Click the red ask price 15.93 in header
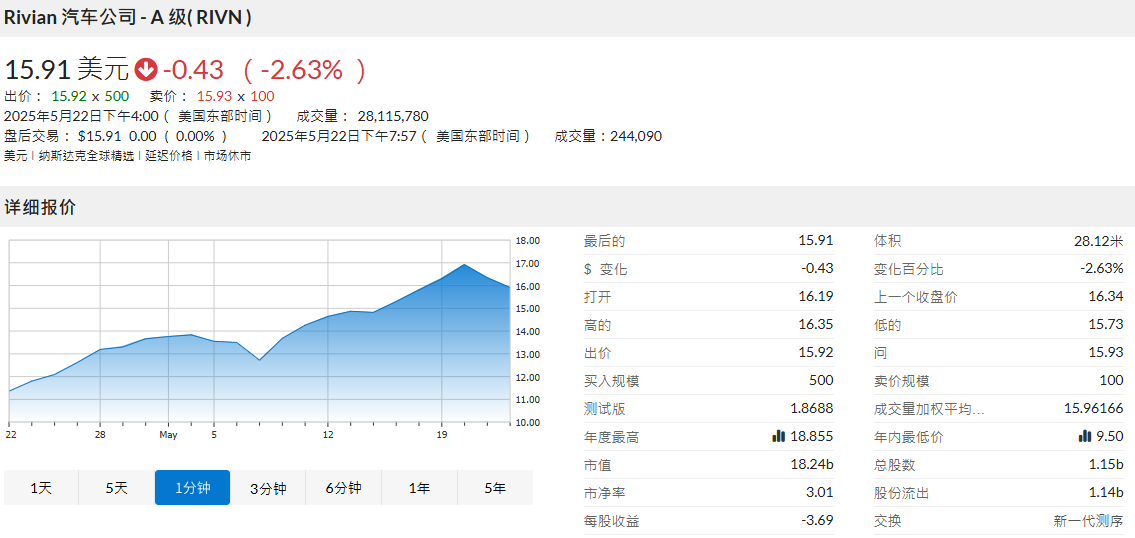Image resolution: width=1135 pixels, height=538 pixels. [x=215, y=96]
